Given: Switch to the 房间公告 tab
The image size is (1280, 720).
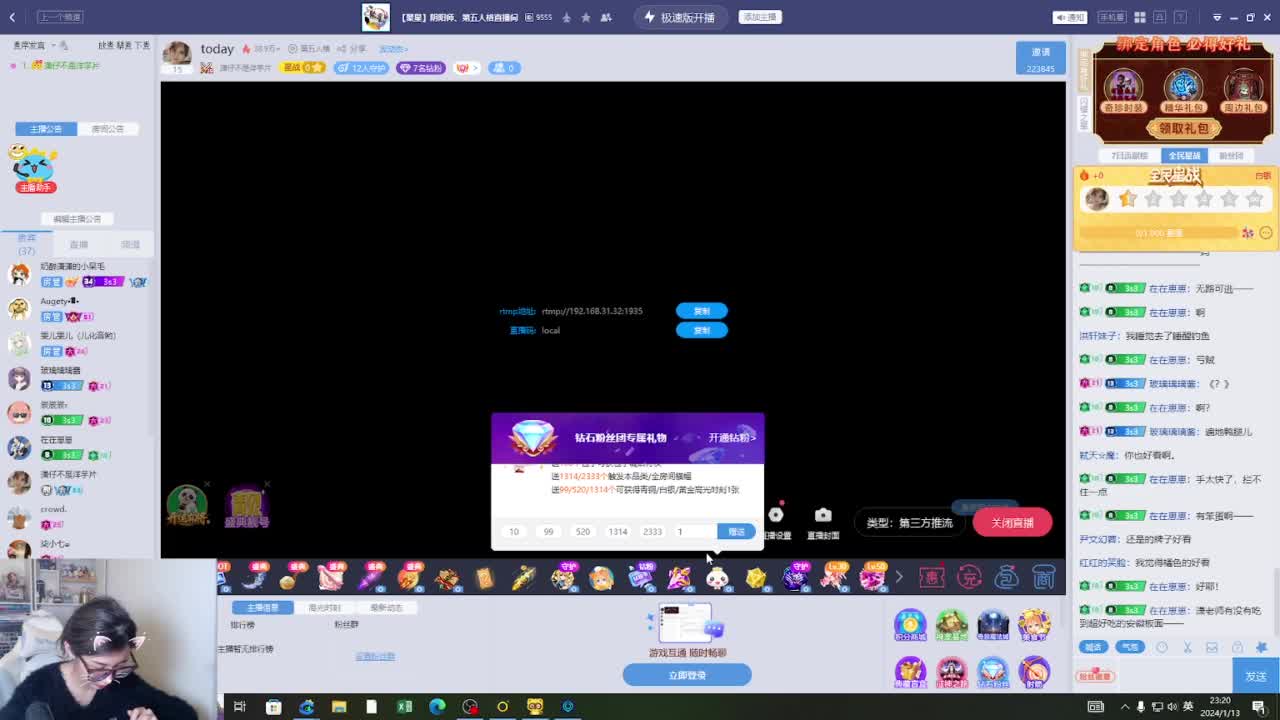Looking at the screenshot, I should (x=107, y=129).
